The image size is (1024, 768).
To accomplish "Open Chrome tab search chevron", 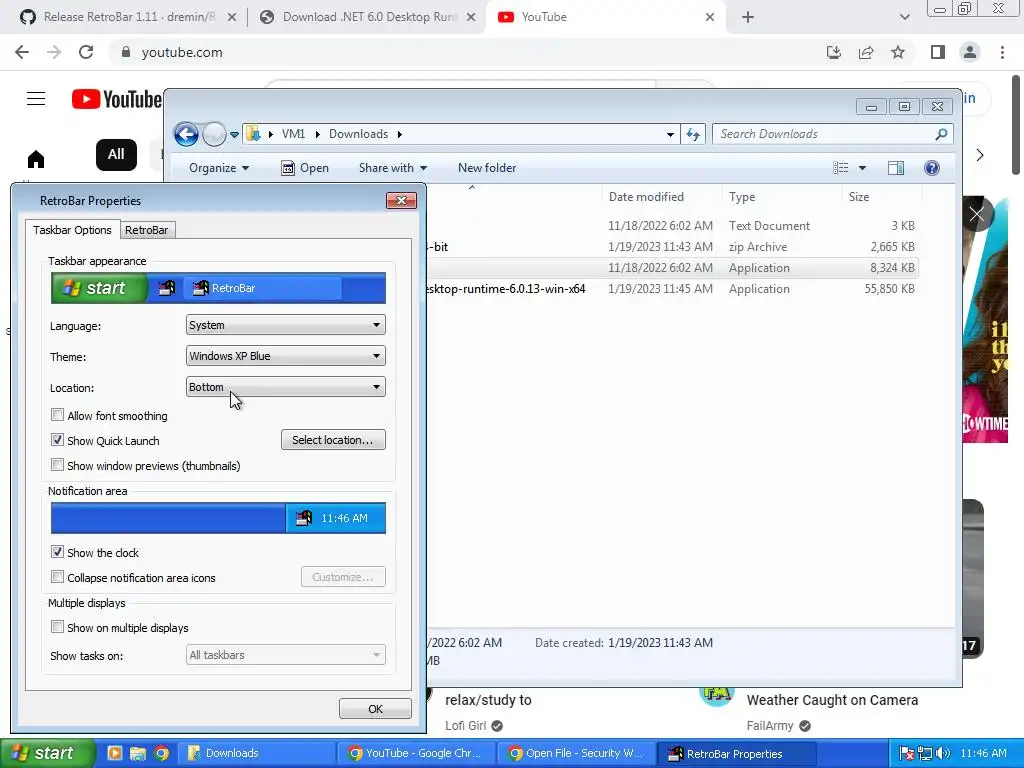I will coord(904,18).
